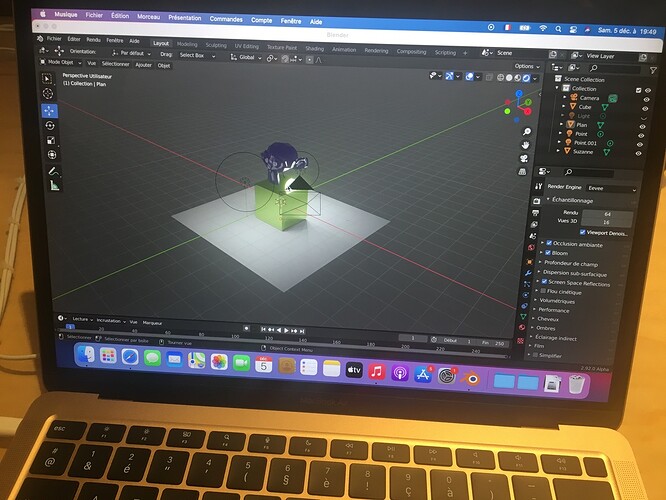
Task: Open the Mode Objet dropdown
Action: point(61,62)
